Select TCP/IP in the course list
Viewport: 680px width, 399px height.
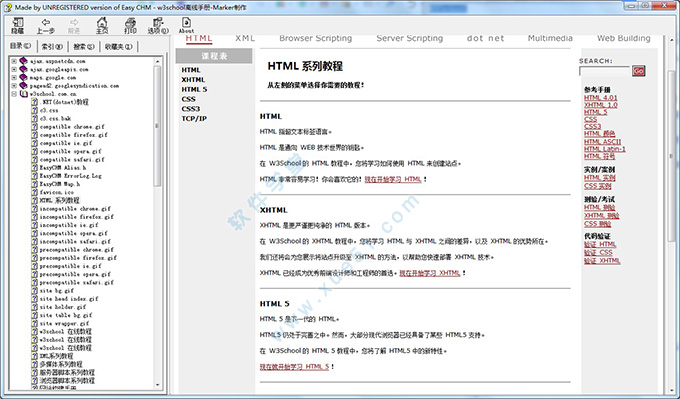point(194,118)
